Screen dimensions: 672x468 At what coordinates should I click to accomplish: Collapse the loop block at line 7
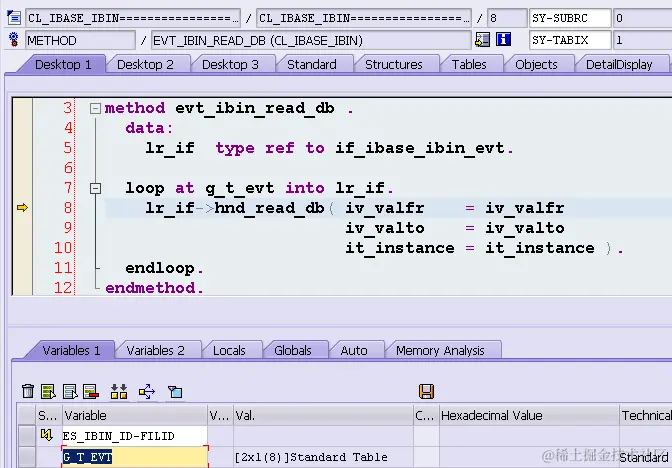tap(95, 189)
